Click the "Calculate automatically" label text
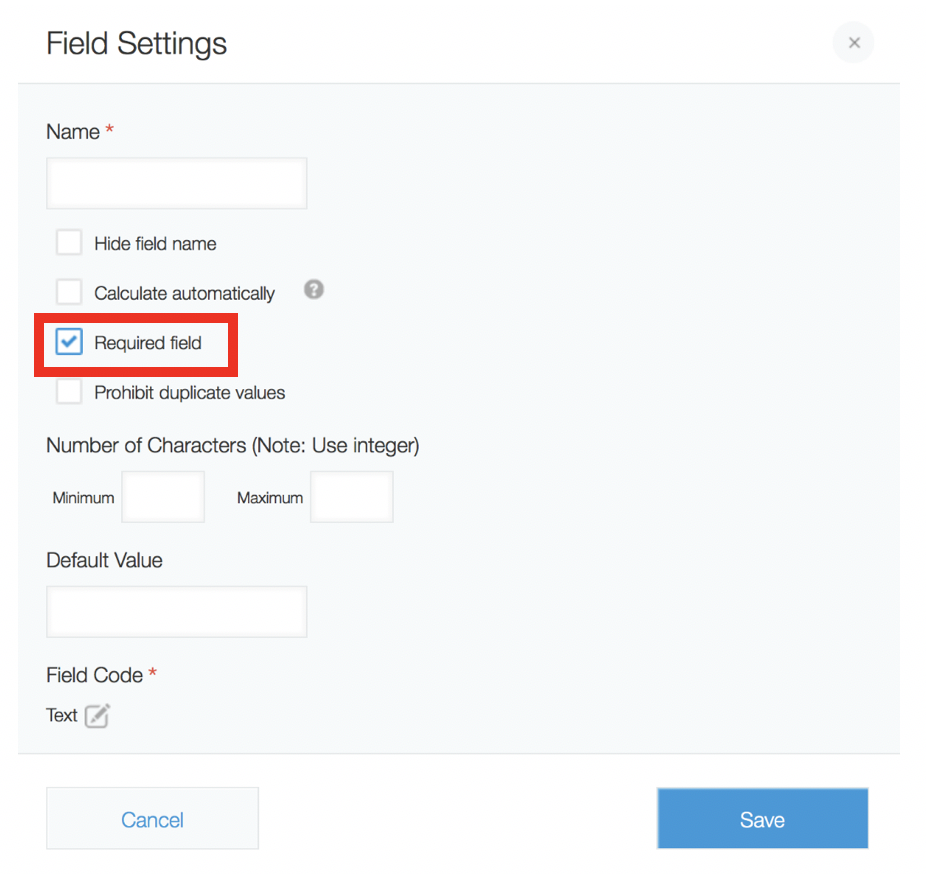 [x=184, y=294]
